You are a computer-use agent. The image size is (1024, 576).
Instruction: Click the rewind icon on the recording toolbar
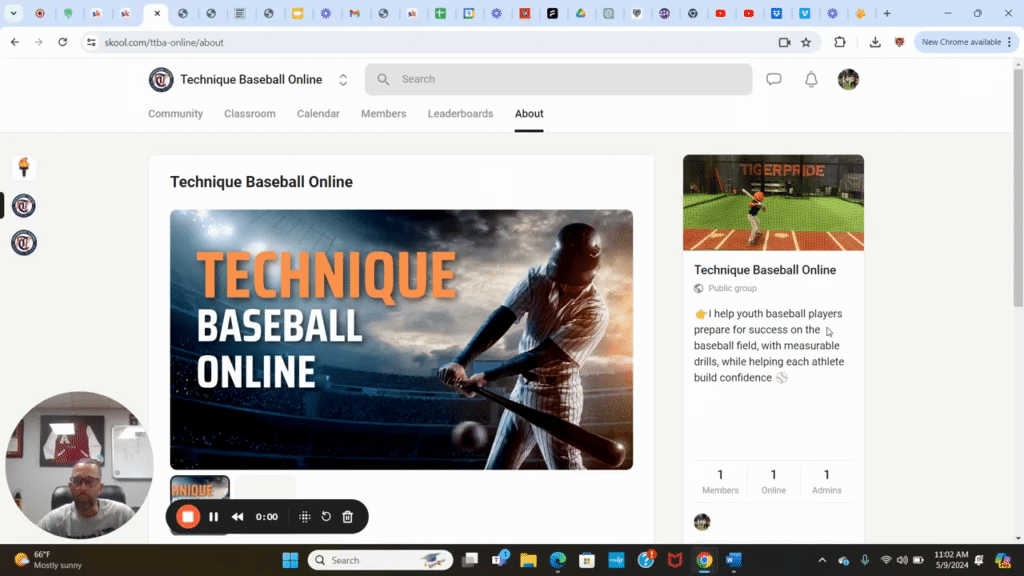coord(236,517)
